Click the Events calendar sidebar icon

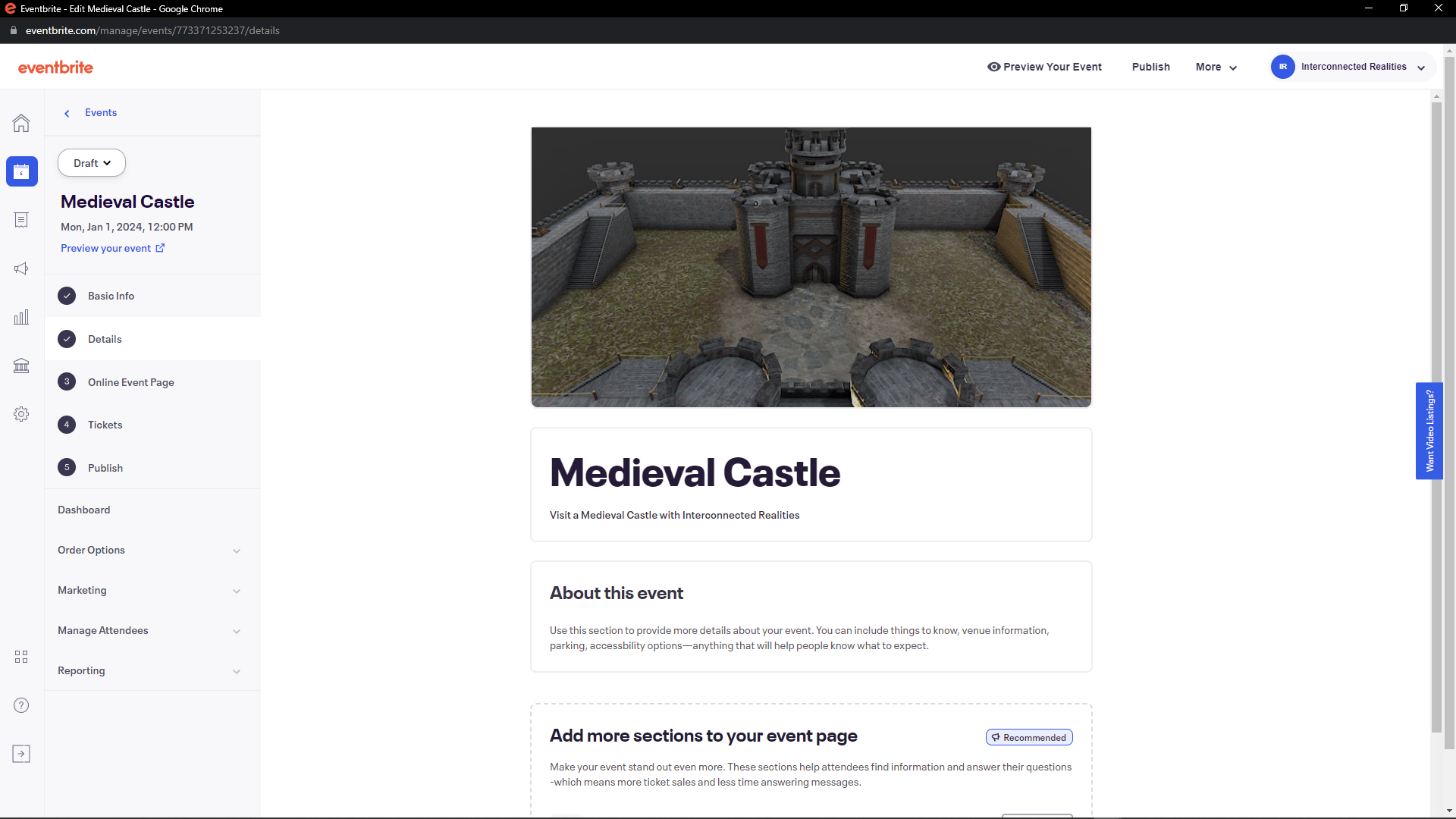pos(21,171)
